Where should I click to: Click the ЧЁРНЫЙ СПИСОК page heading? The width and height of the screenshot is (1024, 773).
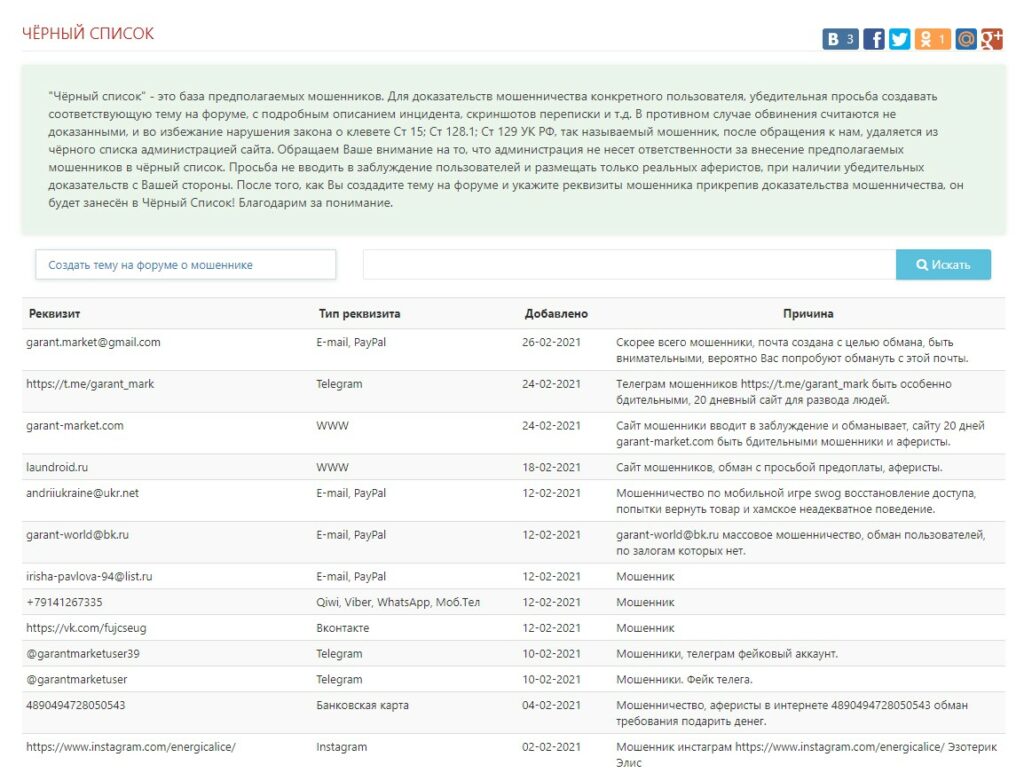(x=88, y=34)
